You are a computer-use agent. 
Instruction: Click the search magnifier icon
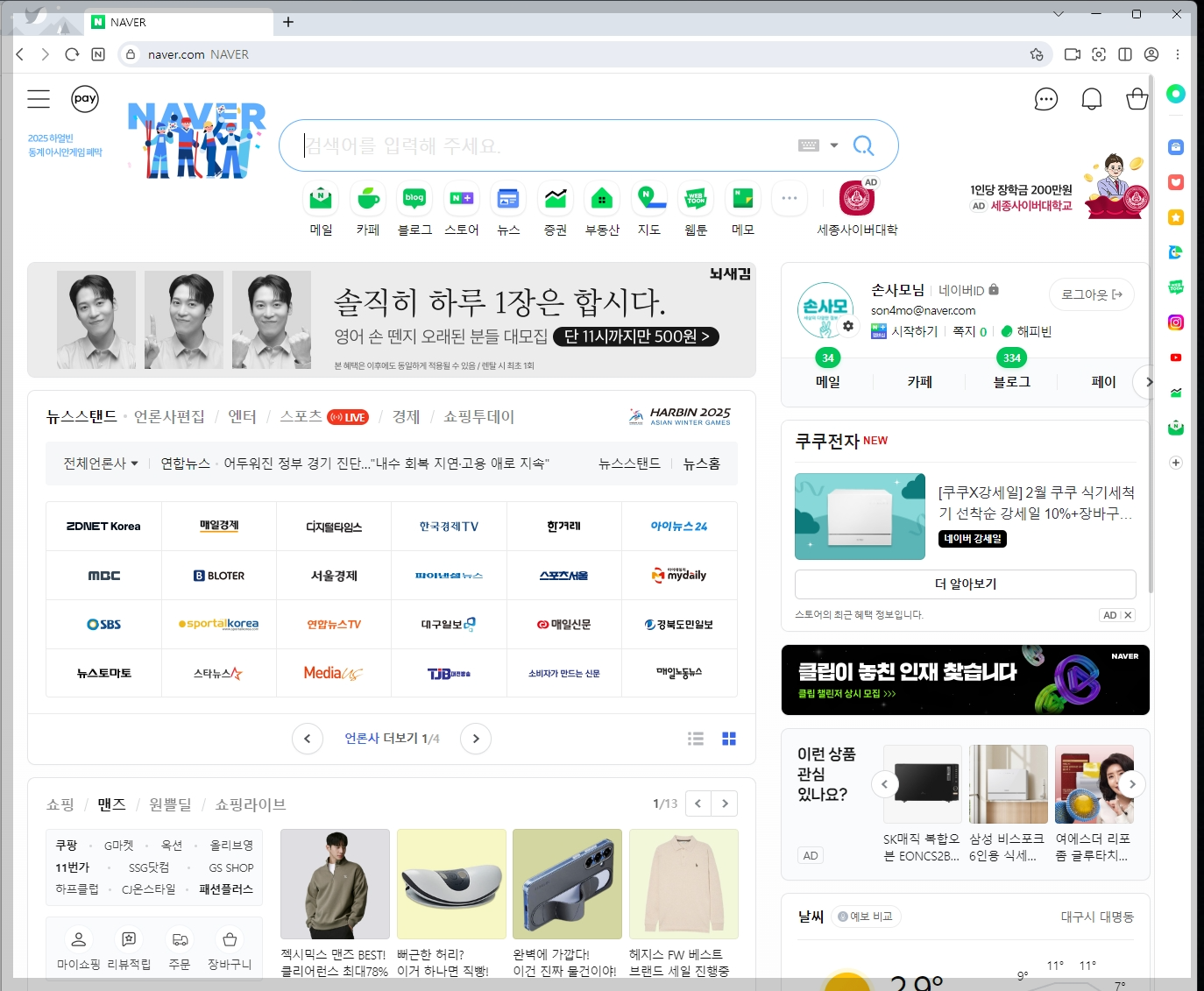tap(863, 145)
